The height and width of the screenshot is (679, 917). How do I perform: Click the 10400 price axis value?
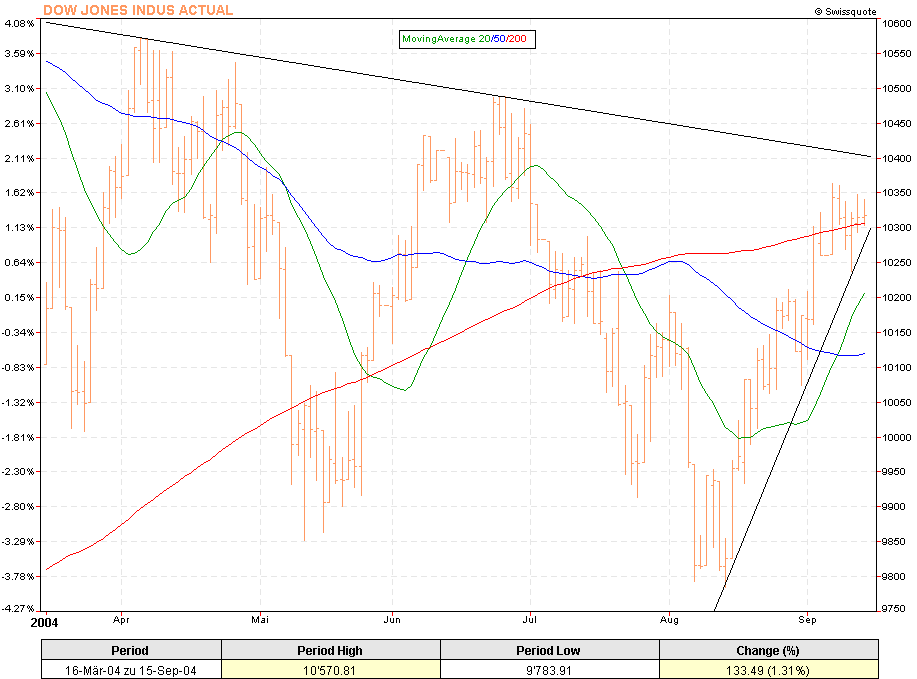click(897, 158)
